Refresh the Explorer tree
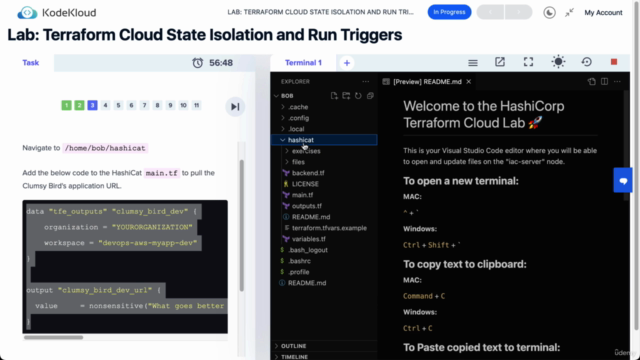Image resolution: width=640 pixels, height=360 pixels. pos(358,96)
